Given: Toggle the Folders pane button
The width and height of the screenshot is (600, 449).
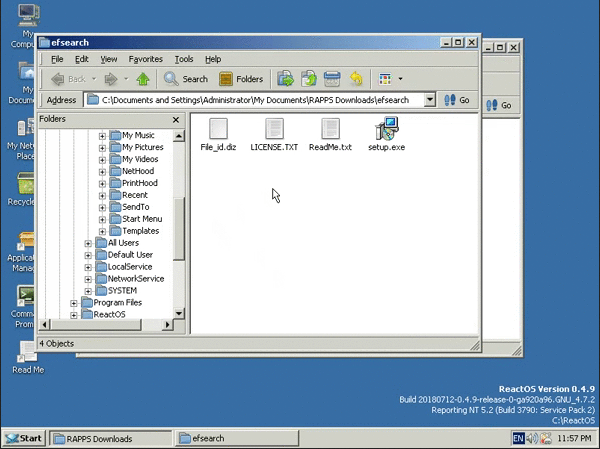Looking at the screenshot, I should (241, 79).
